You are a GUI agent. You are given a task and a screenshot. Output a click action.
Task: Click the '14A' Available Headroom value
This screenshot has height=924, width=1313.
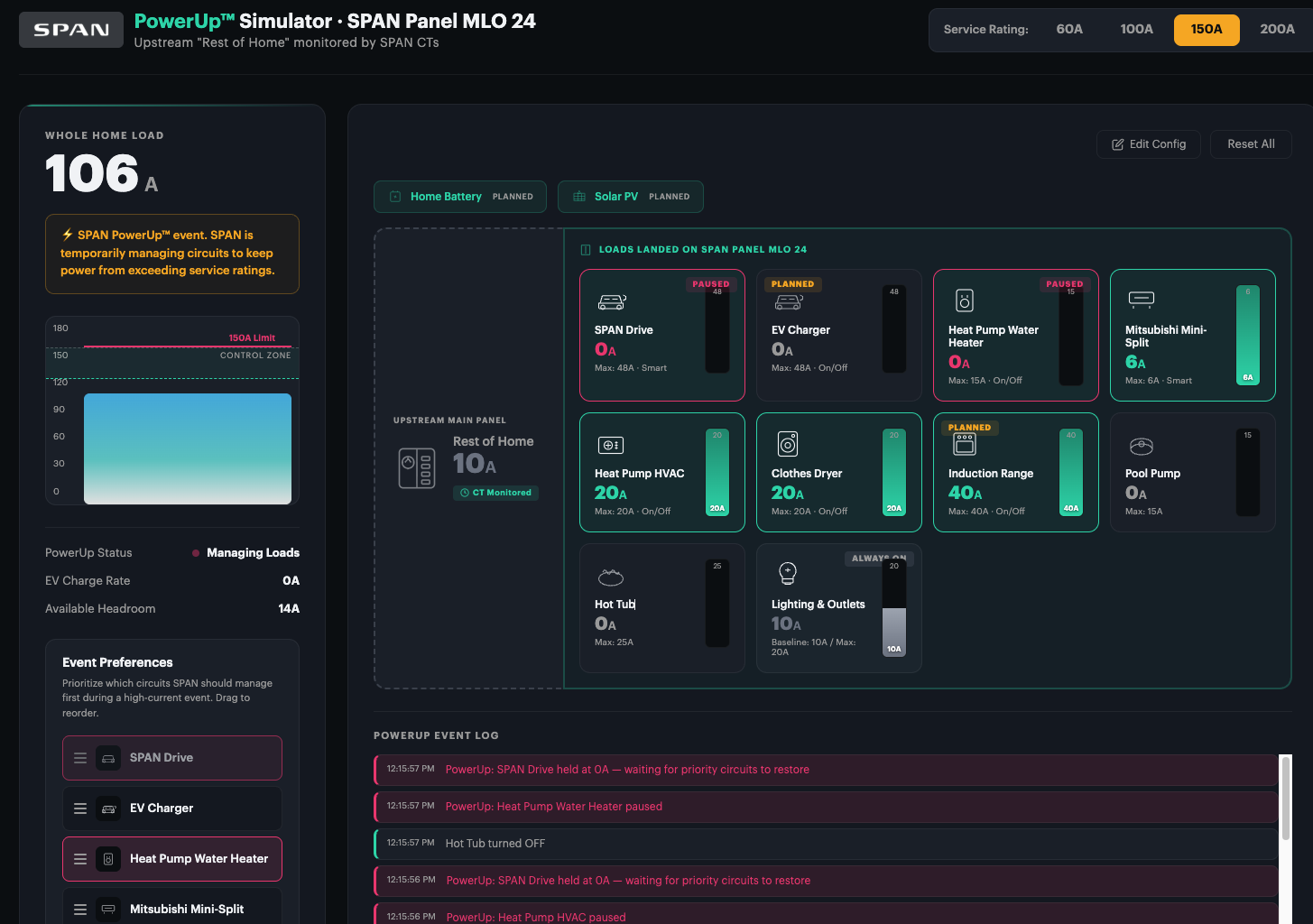pos(289,609)
